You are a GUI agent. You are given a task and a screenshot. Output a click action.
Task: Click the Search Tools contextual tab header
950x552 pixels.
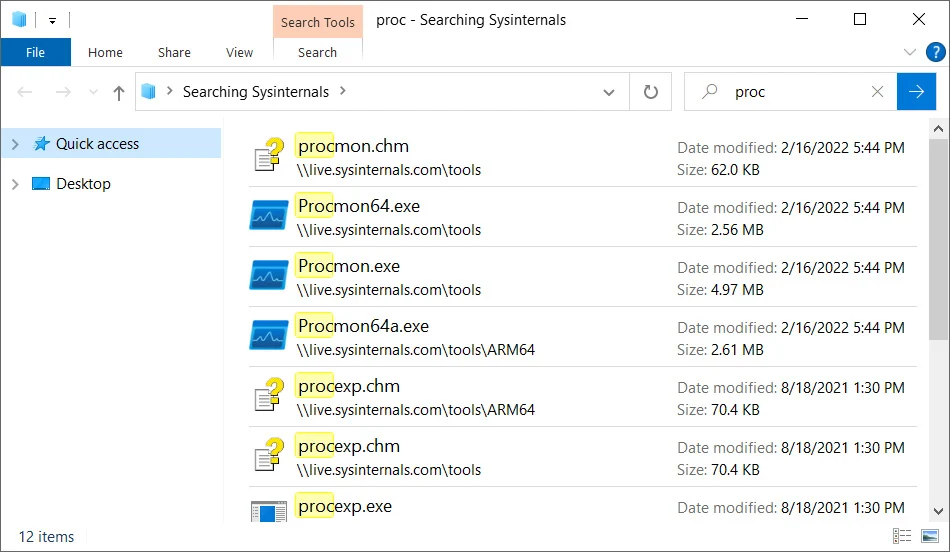(317, 22)
